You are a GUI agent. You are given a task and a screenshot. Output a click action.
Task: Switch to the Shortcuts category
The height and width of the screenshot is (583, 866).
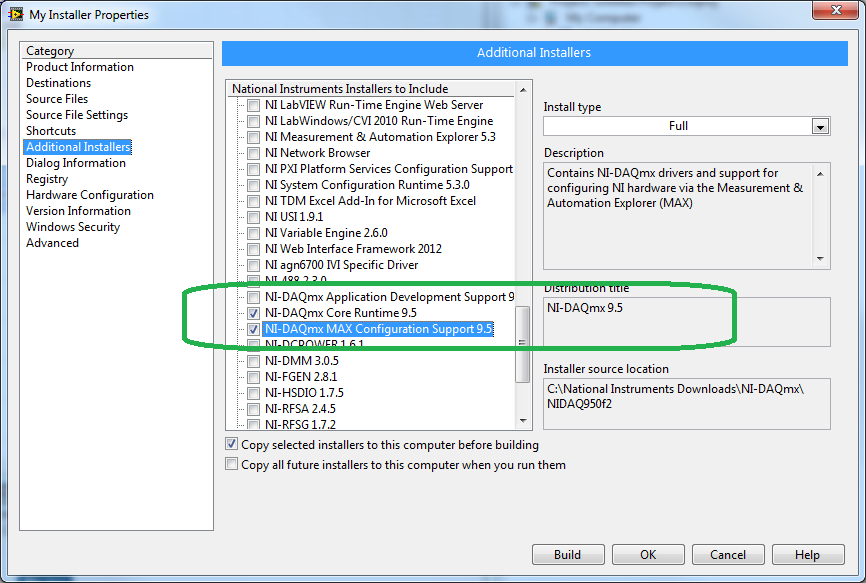(51, 131)
